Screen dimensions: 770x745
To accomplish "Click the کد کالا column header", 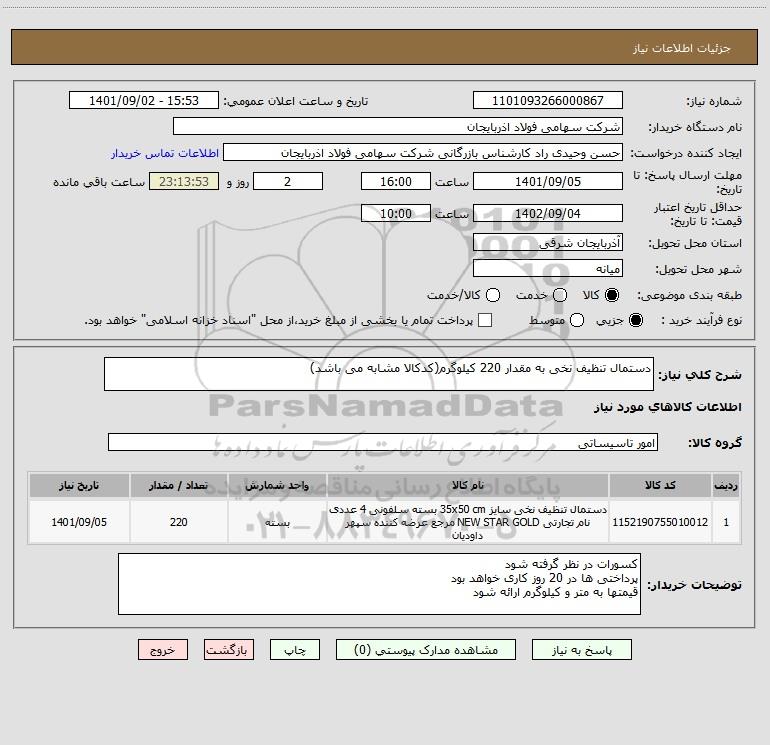I will (x=660, y=485).
